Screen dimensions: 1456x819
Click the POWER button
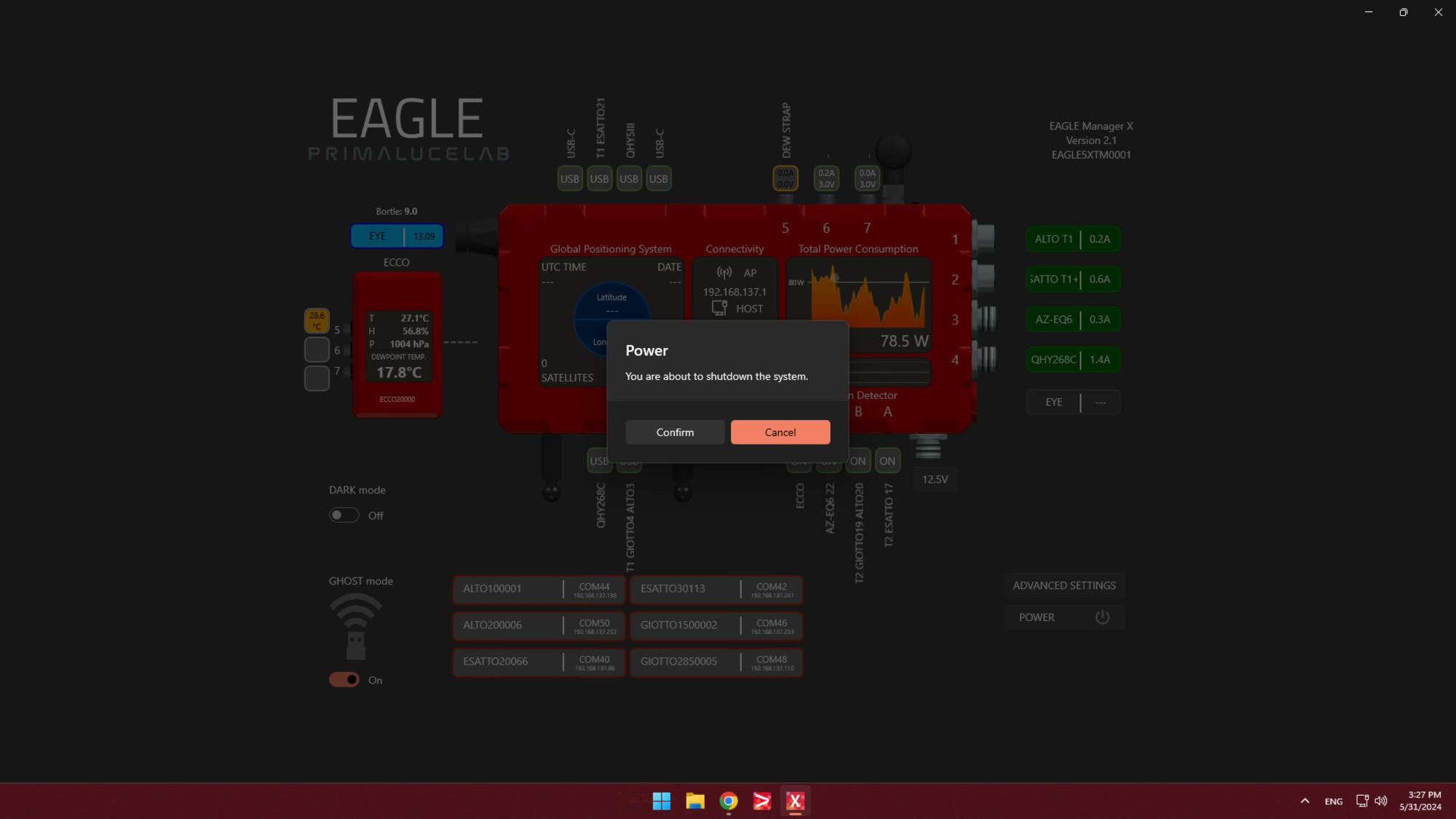pos(1064,617)
